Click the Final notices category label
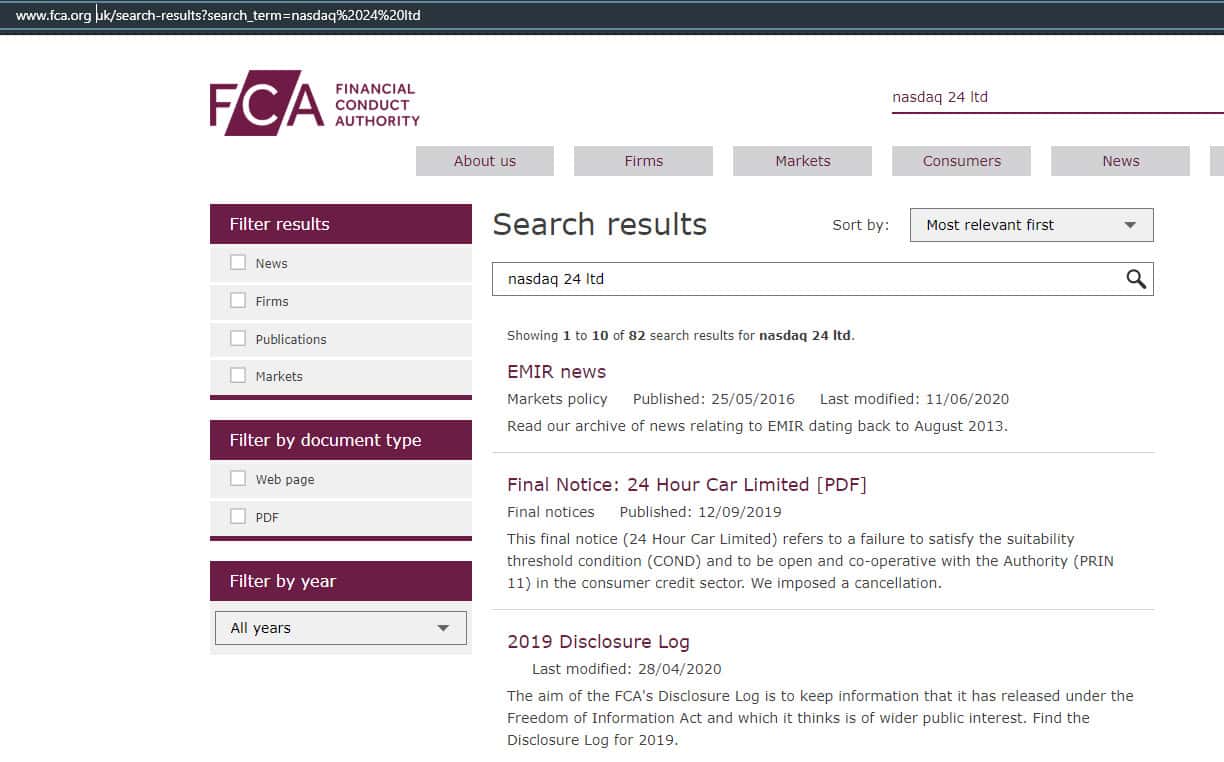This screenshot has height=762, width=1224. [551, 512]
